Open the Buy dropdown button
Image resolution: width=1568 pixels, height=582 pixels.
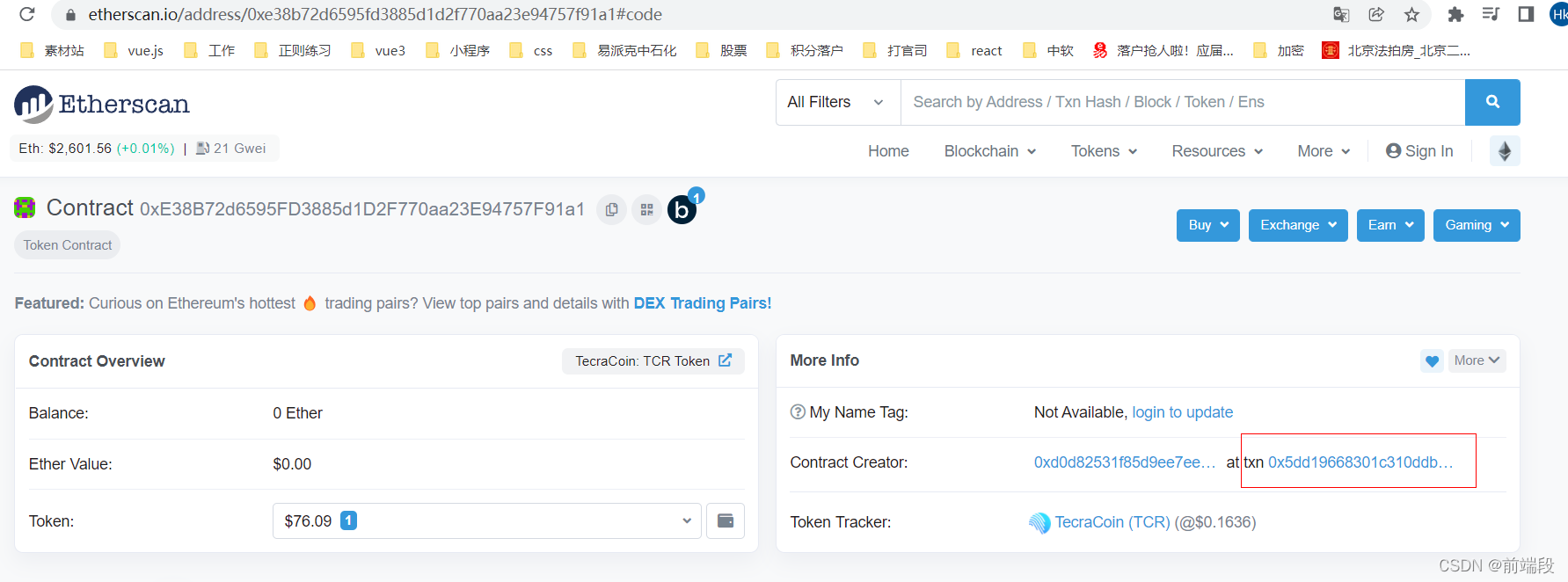pos(1208,225)
